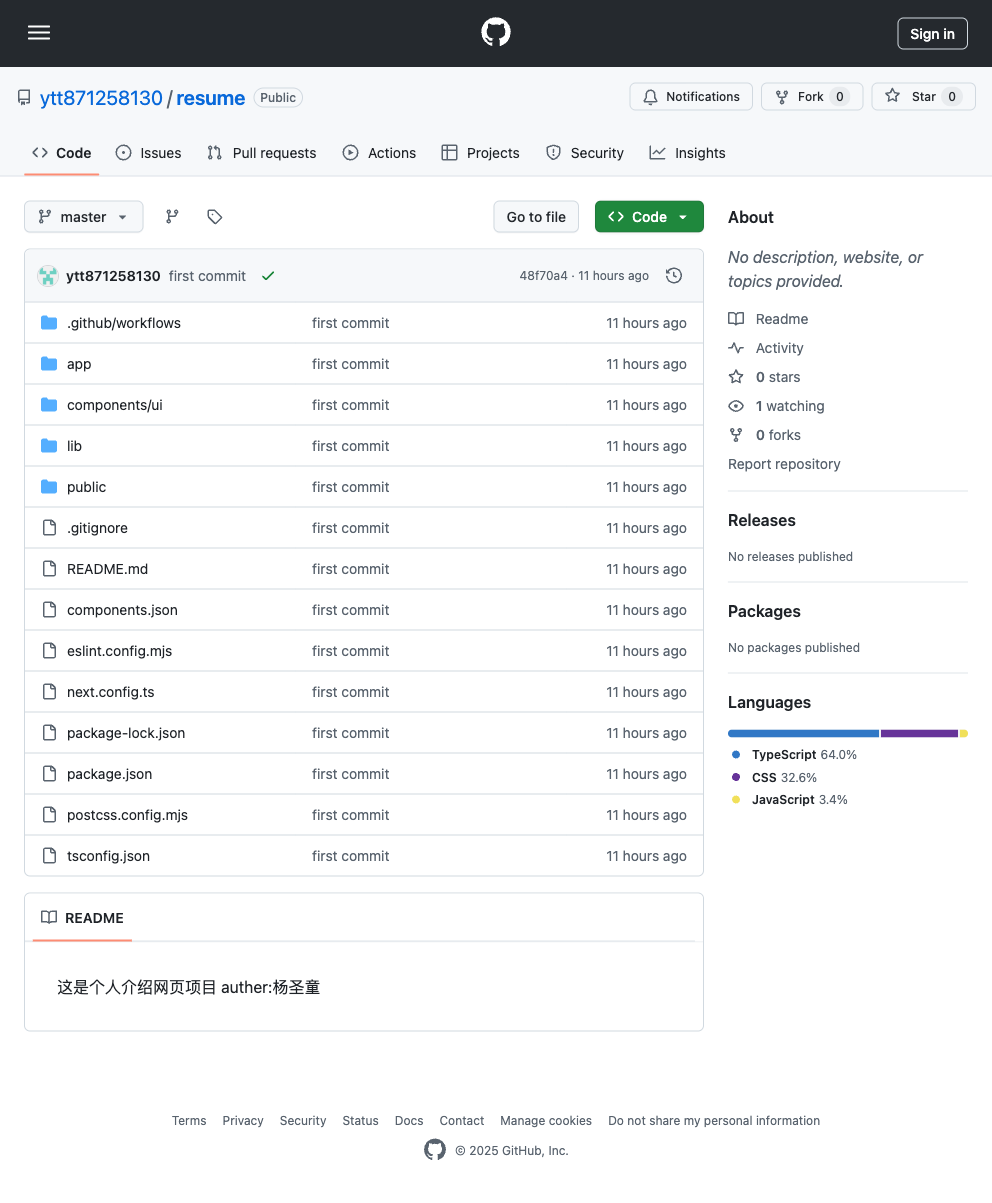
Task: Open the Packages heading link
Action: (764, 611)
